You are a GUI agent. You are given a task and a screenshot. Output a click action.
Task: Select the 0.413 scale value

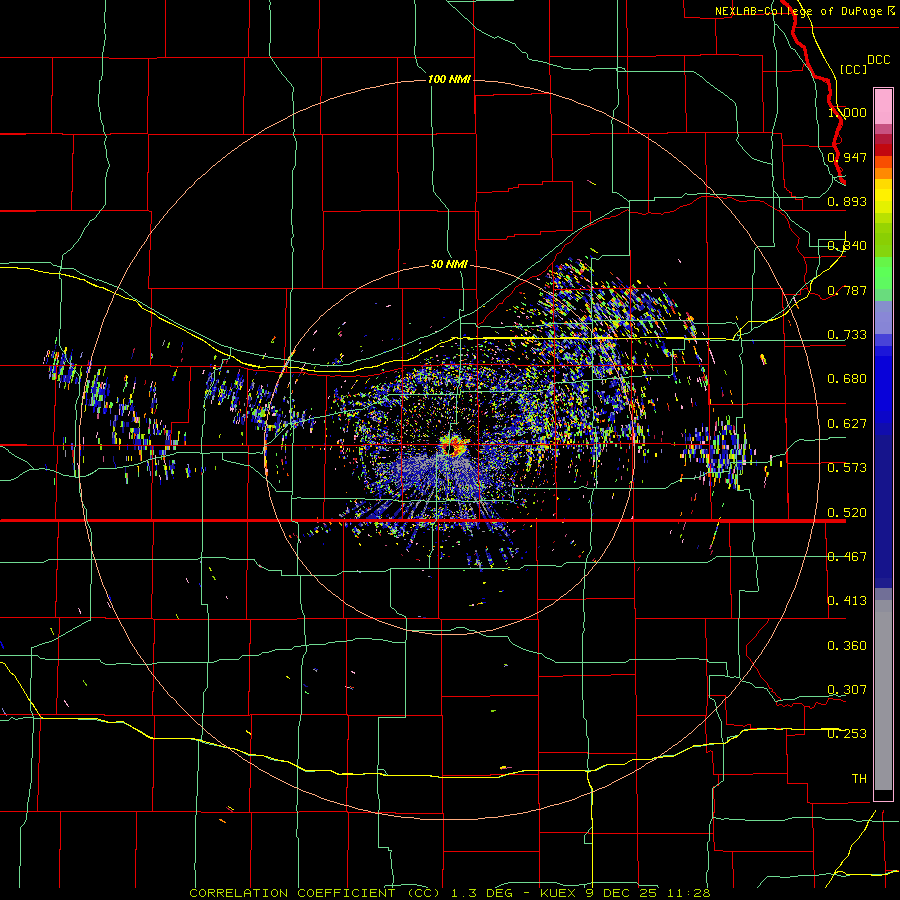coord(847,601)
